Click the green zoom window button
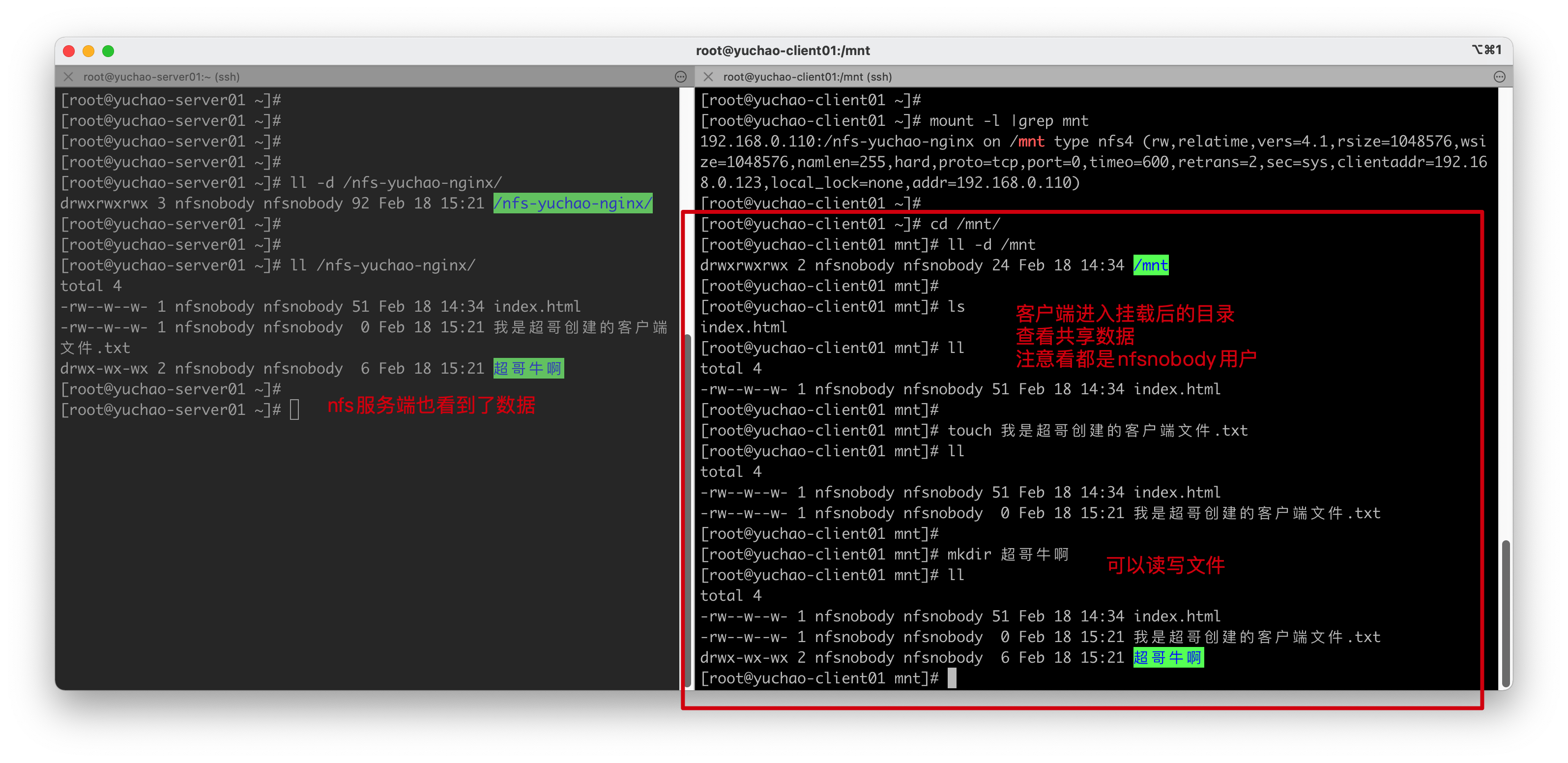Image resolution: width=1568 pixels, height=763 pixels. click(108, 51)
